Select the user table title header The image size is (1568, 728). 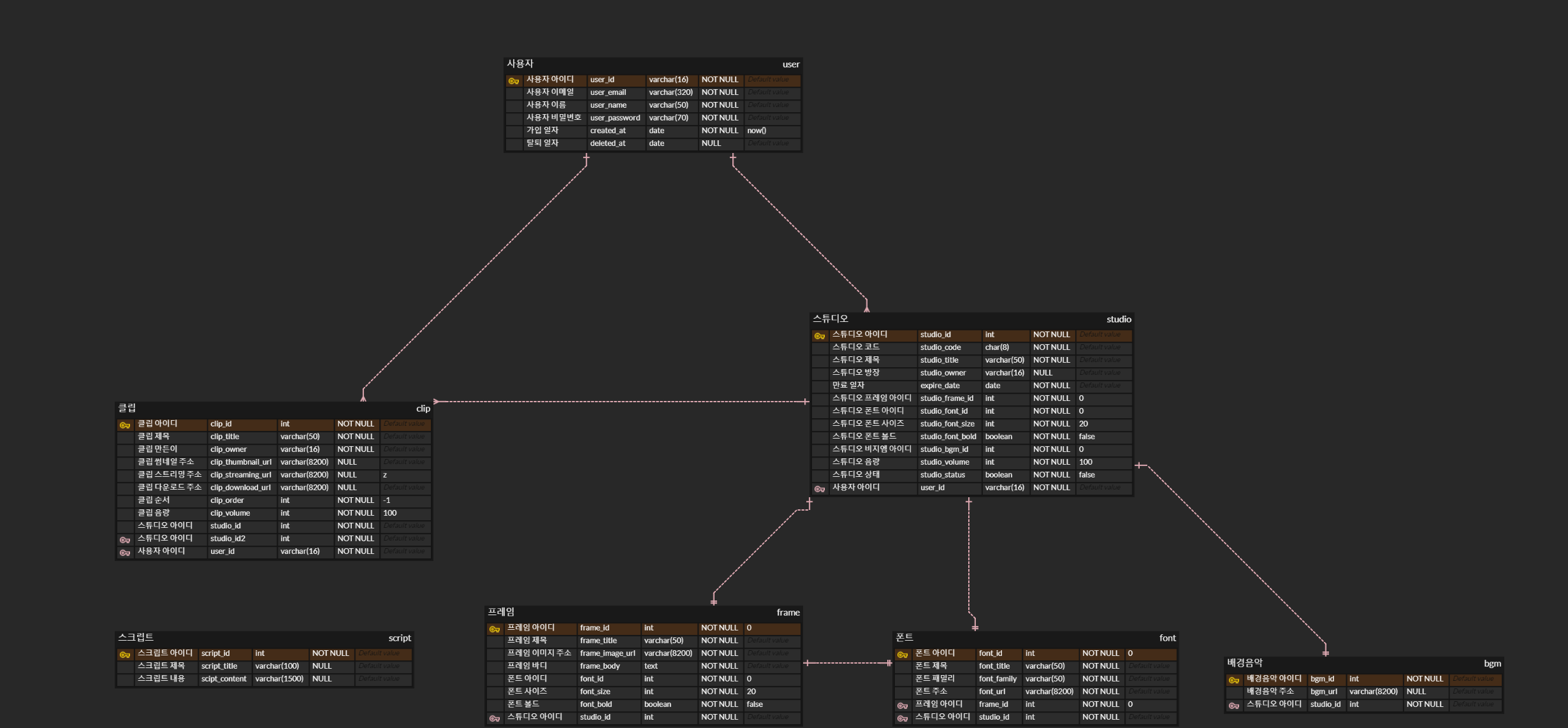pyautogui.click(x=653, y=64)
